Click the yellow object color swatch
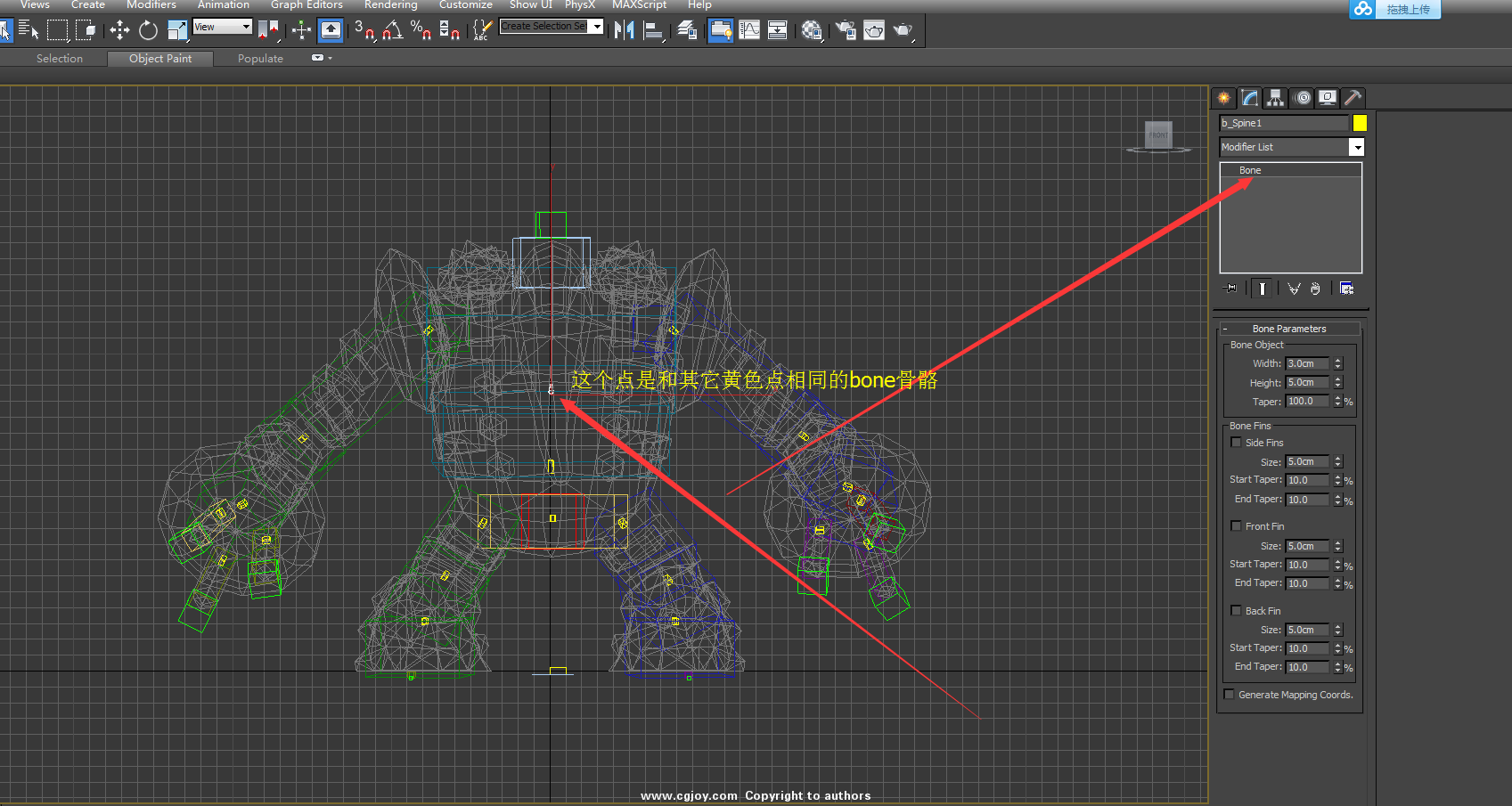The height and width of the screenshot is (806, 1512). [1360, 123]
